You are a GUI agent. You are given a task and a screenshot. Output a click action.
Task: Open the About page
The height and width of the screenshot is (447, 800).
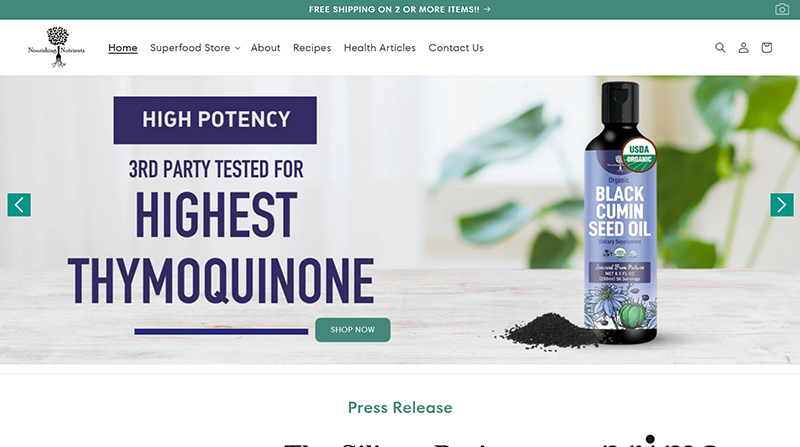pyautogui.click(x=265, y=47)
